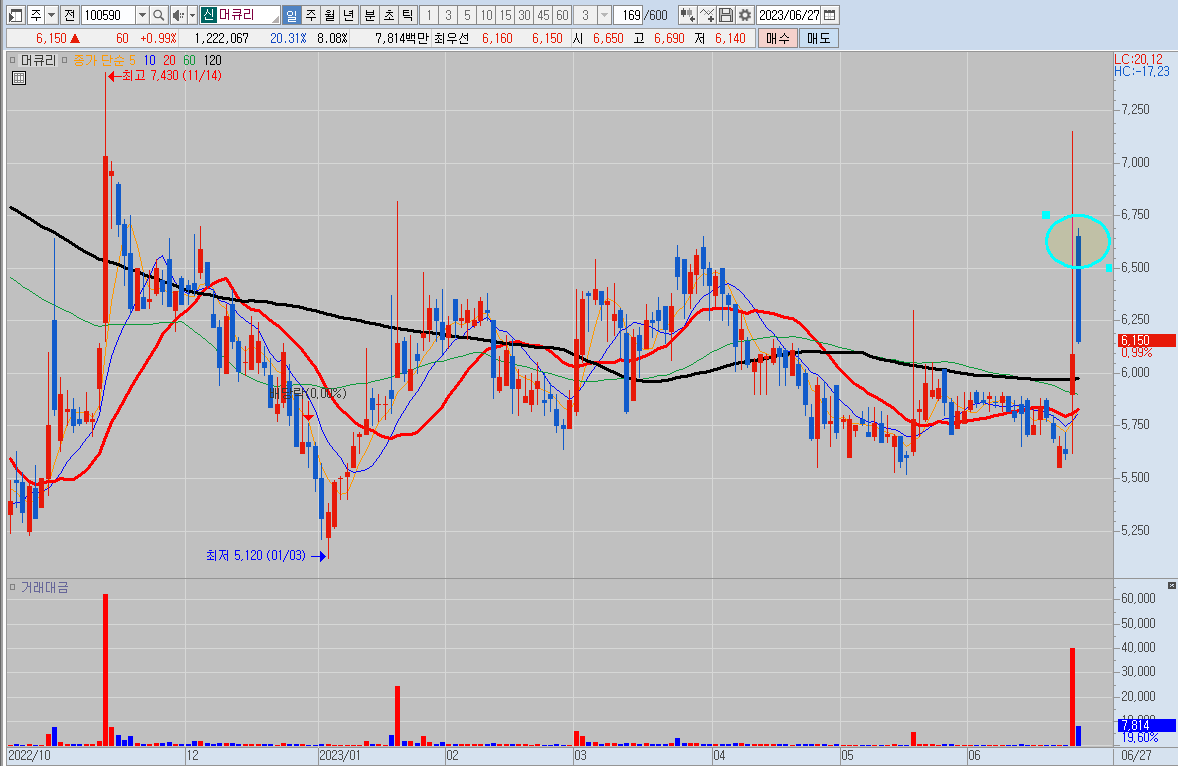Click the 10-day moving average label

tap(150, 60)
